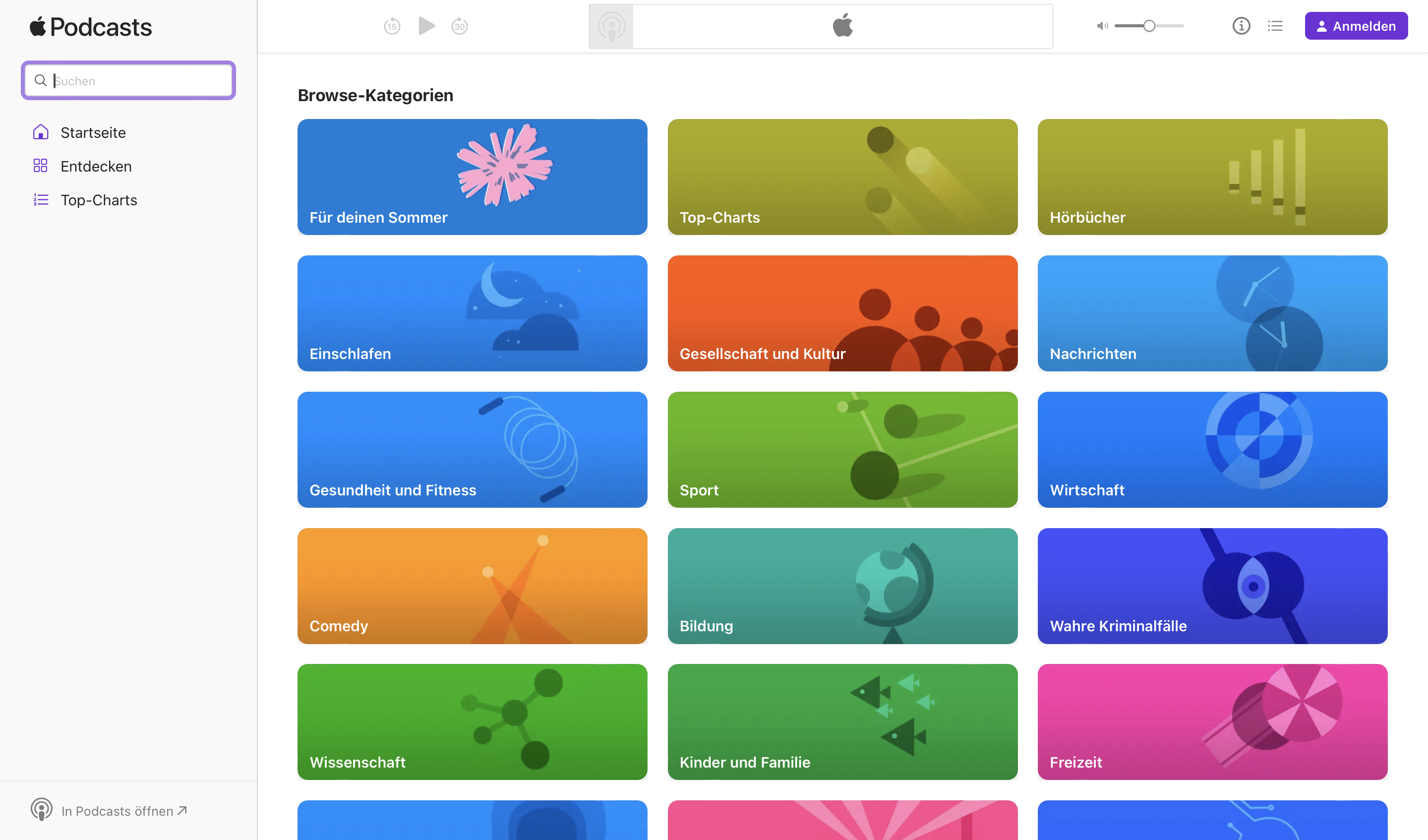
Task: Click the Apple Podcasts logo
Action: click(x=91, y=27)
